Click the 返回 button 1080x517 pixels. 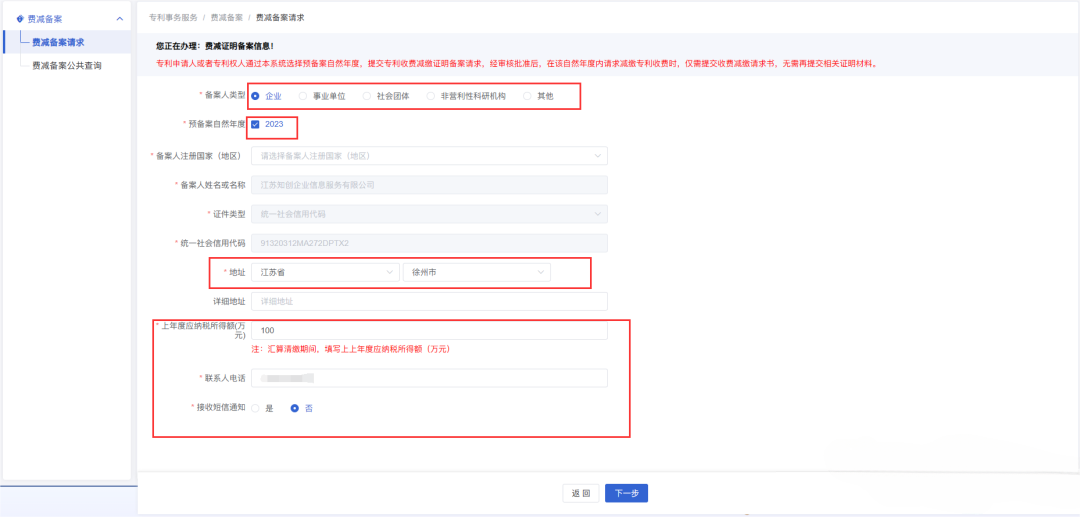tap(580, 493)
